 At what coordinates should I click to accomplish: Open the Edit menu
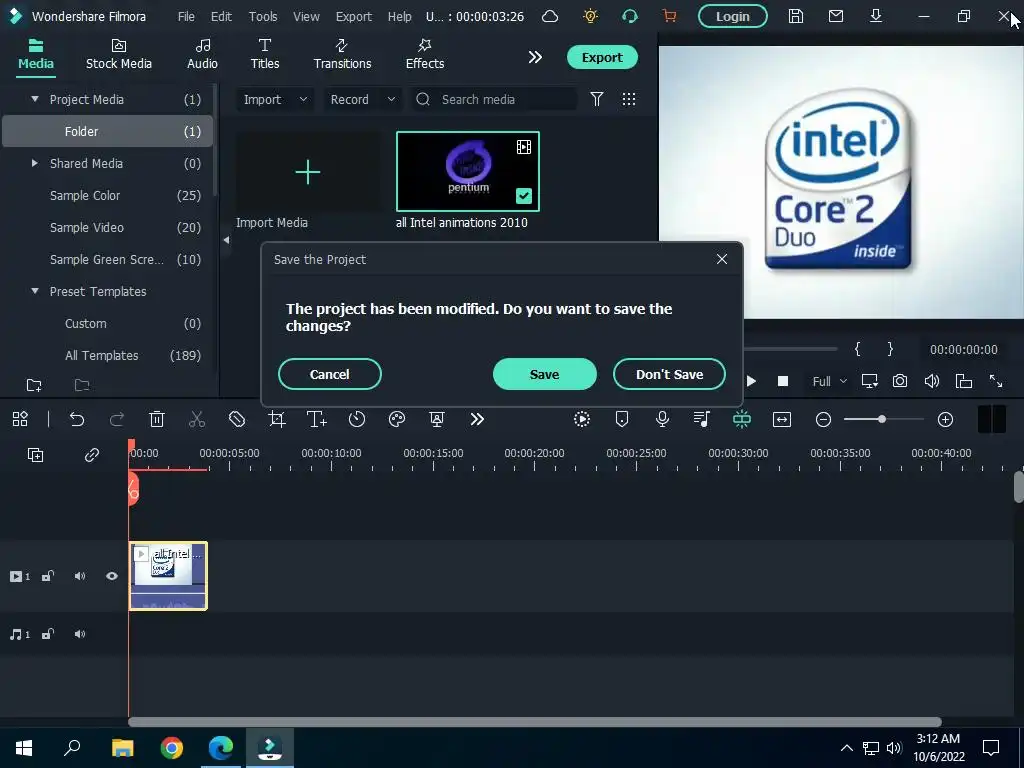(x=221, y=16)
